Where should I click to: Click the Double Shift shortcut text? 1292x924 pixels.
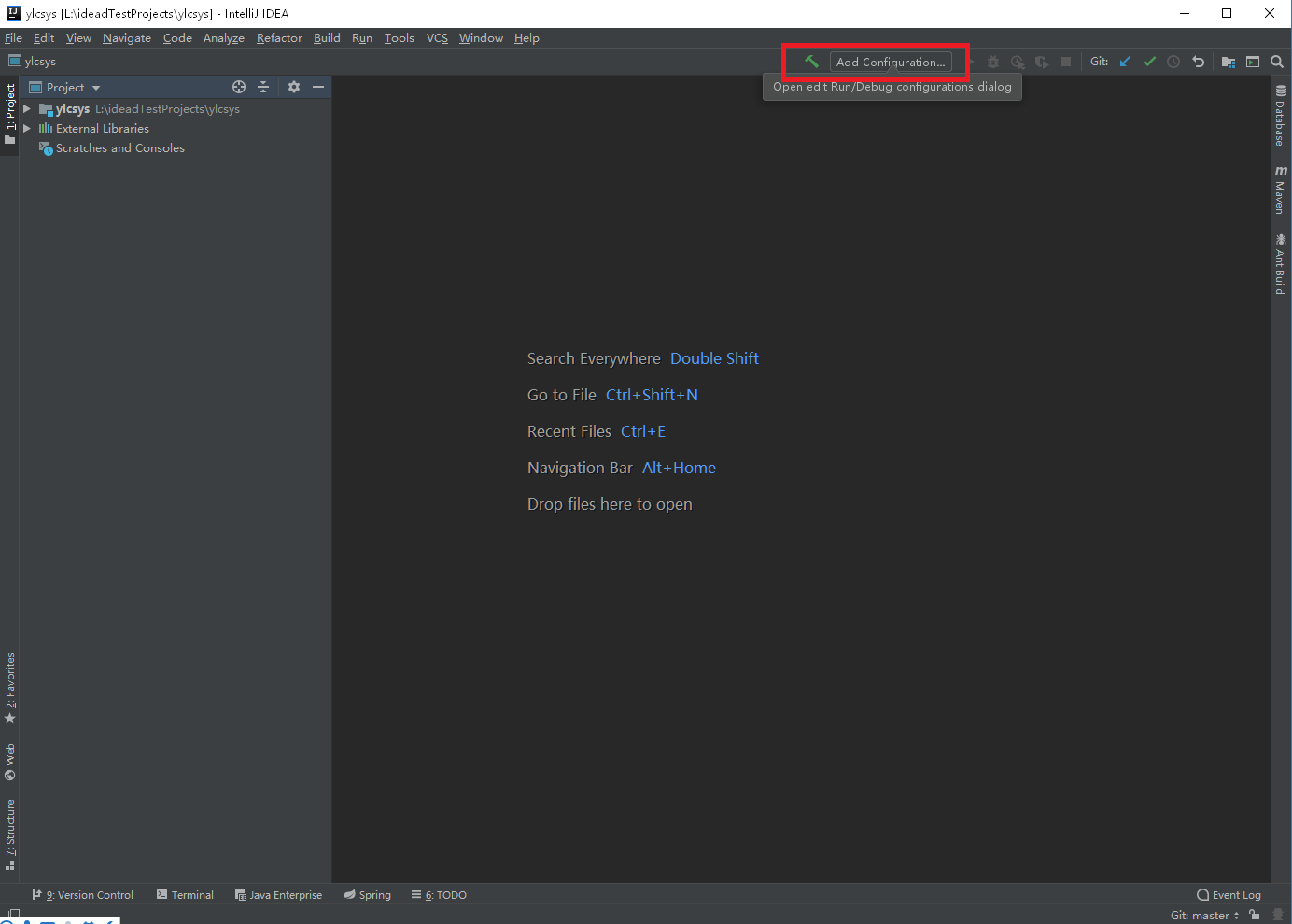pos(714,358)
